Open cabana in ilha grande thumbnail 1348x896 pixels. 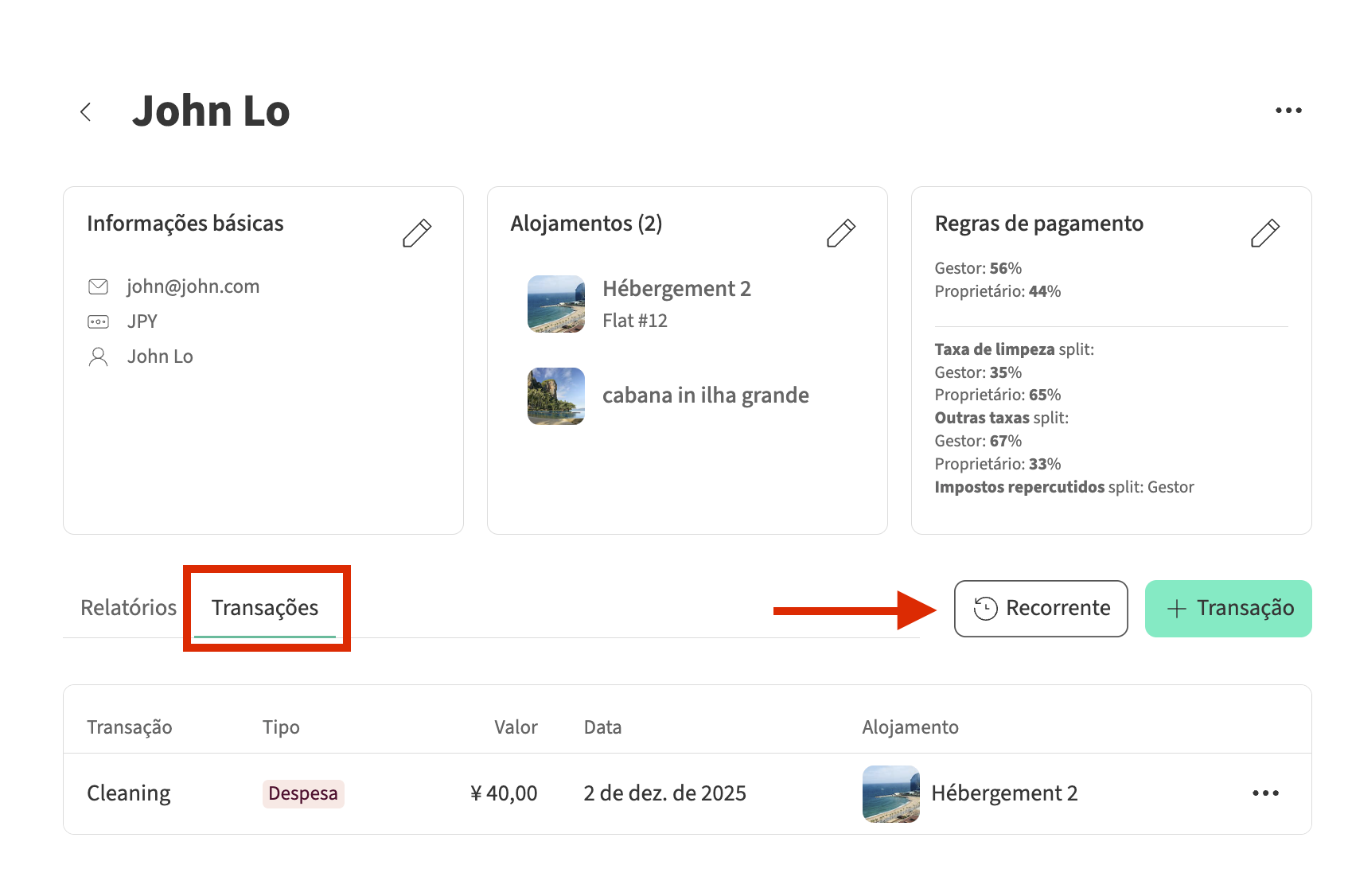click(555, 395)
